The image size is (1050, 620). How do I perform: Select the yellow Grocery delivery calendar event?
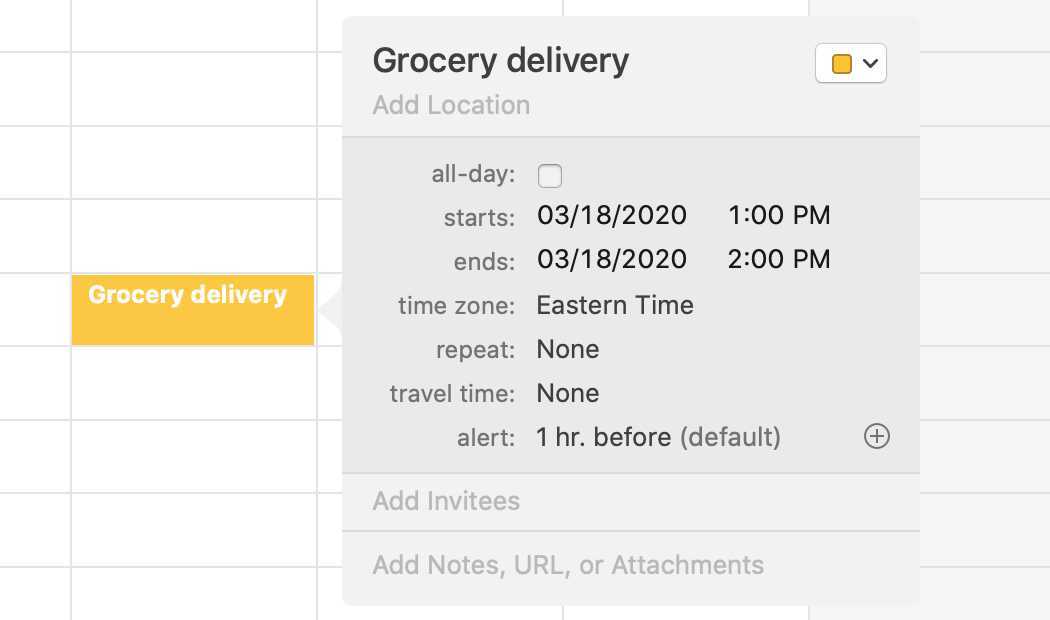point(192,310)
